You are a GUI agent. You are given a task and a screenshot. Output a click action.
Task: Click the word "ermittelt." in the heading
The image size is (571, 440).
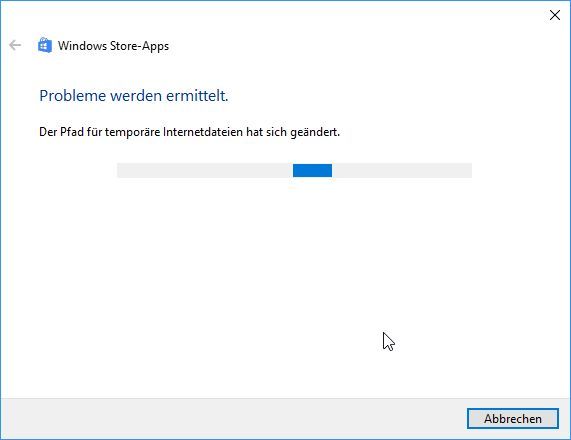(x=197, y=96)
